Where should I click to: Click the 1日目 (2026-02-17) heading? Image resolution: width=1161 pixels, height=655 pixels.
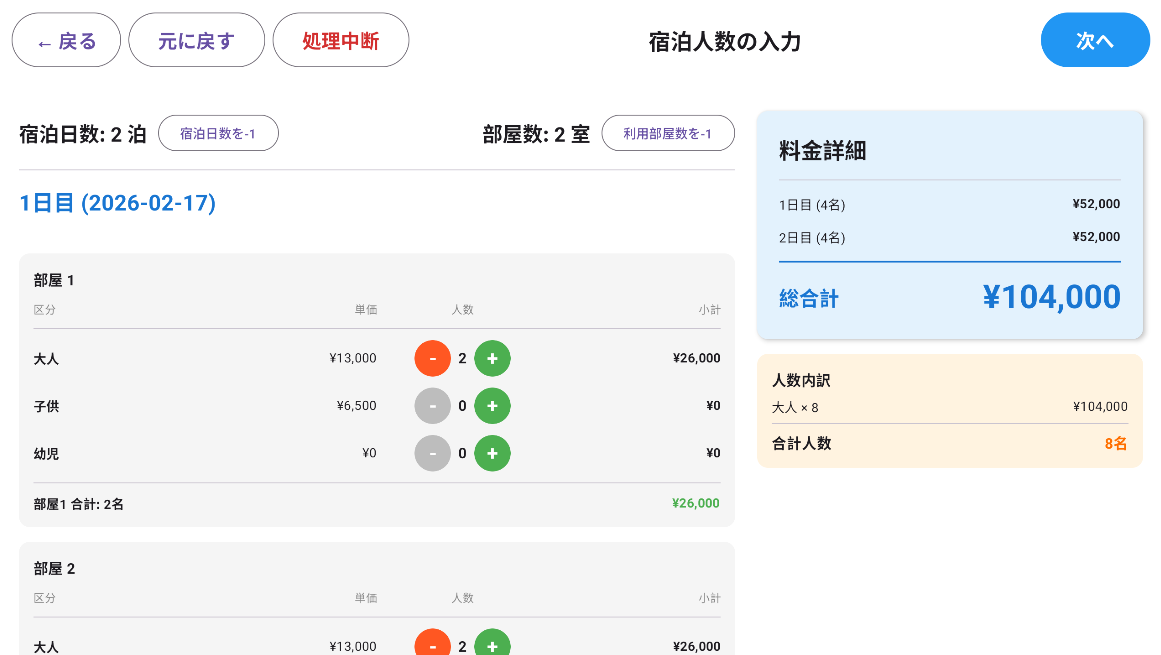pos(116,203)
